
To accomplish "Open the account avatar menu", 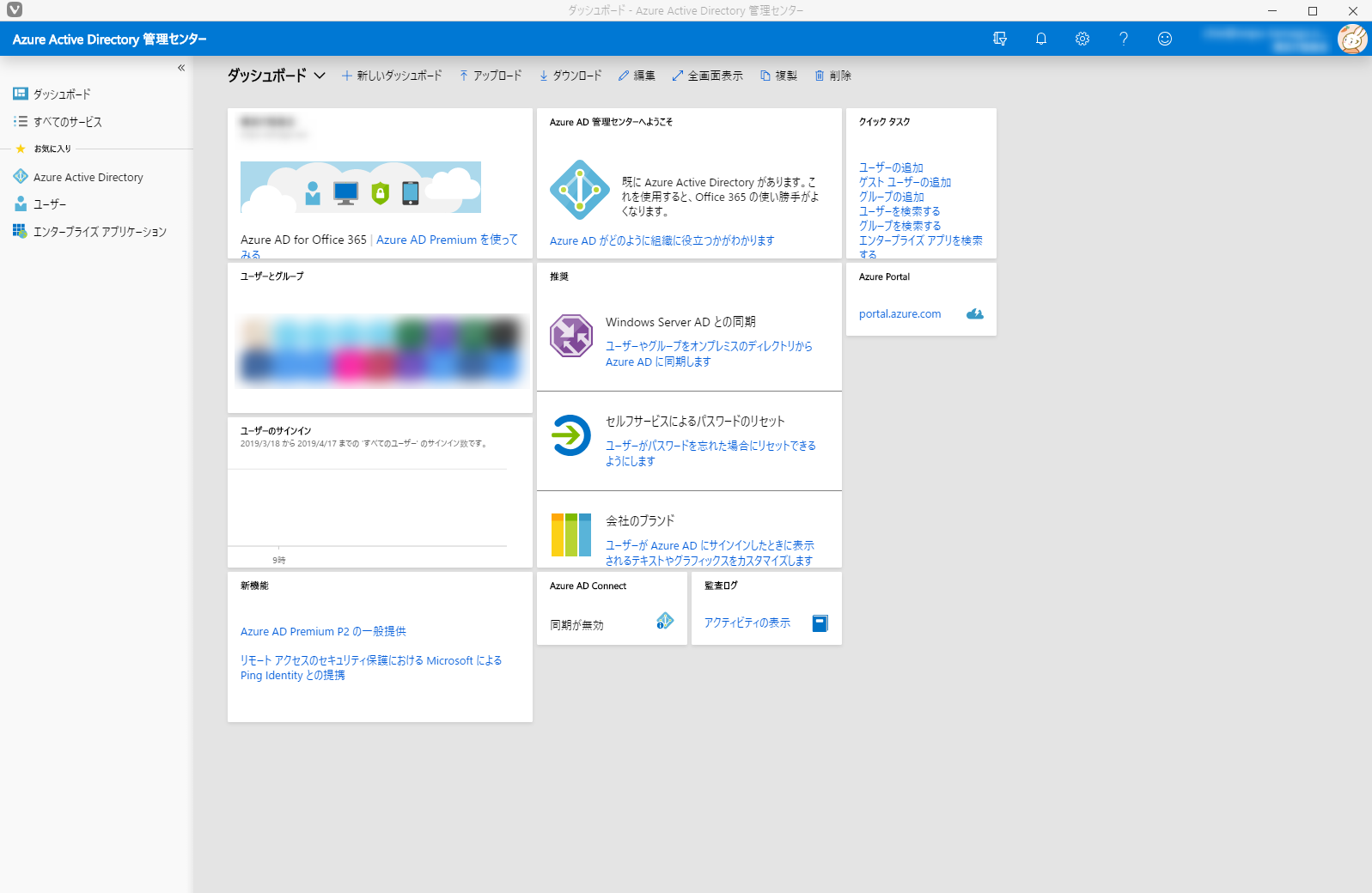I will pos(1351,39).
